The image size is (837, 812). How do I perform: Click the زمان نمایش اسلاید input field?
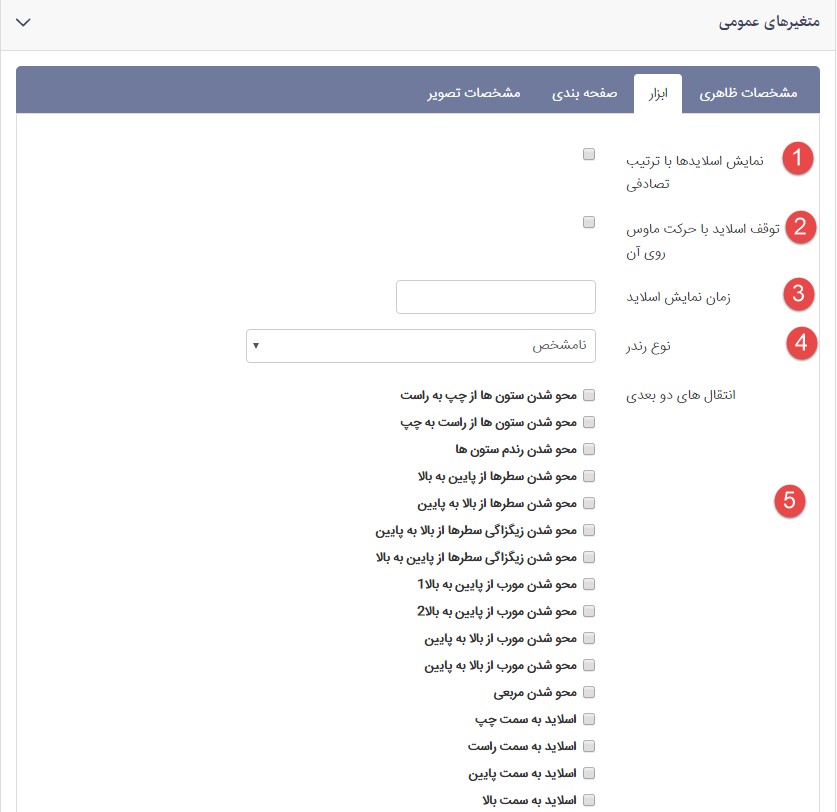(x=496, y=297)
